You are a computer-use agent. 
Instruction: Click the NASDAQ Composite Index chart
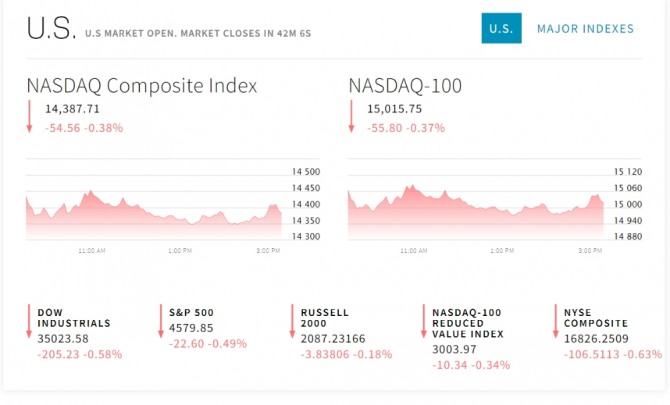(x=153, y=207)
